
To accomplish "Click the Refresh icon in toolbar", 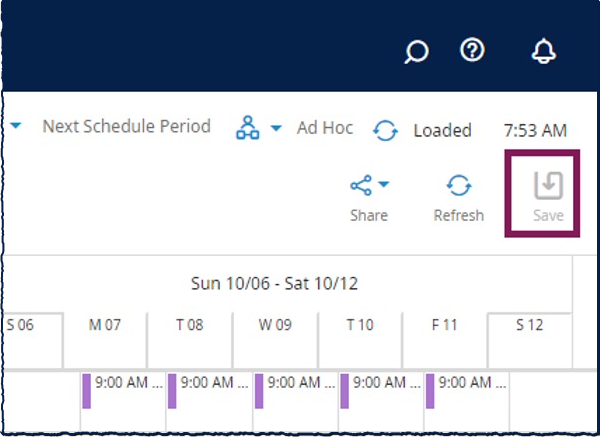I will tap(458, 186).
